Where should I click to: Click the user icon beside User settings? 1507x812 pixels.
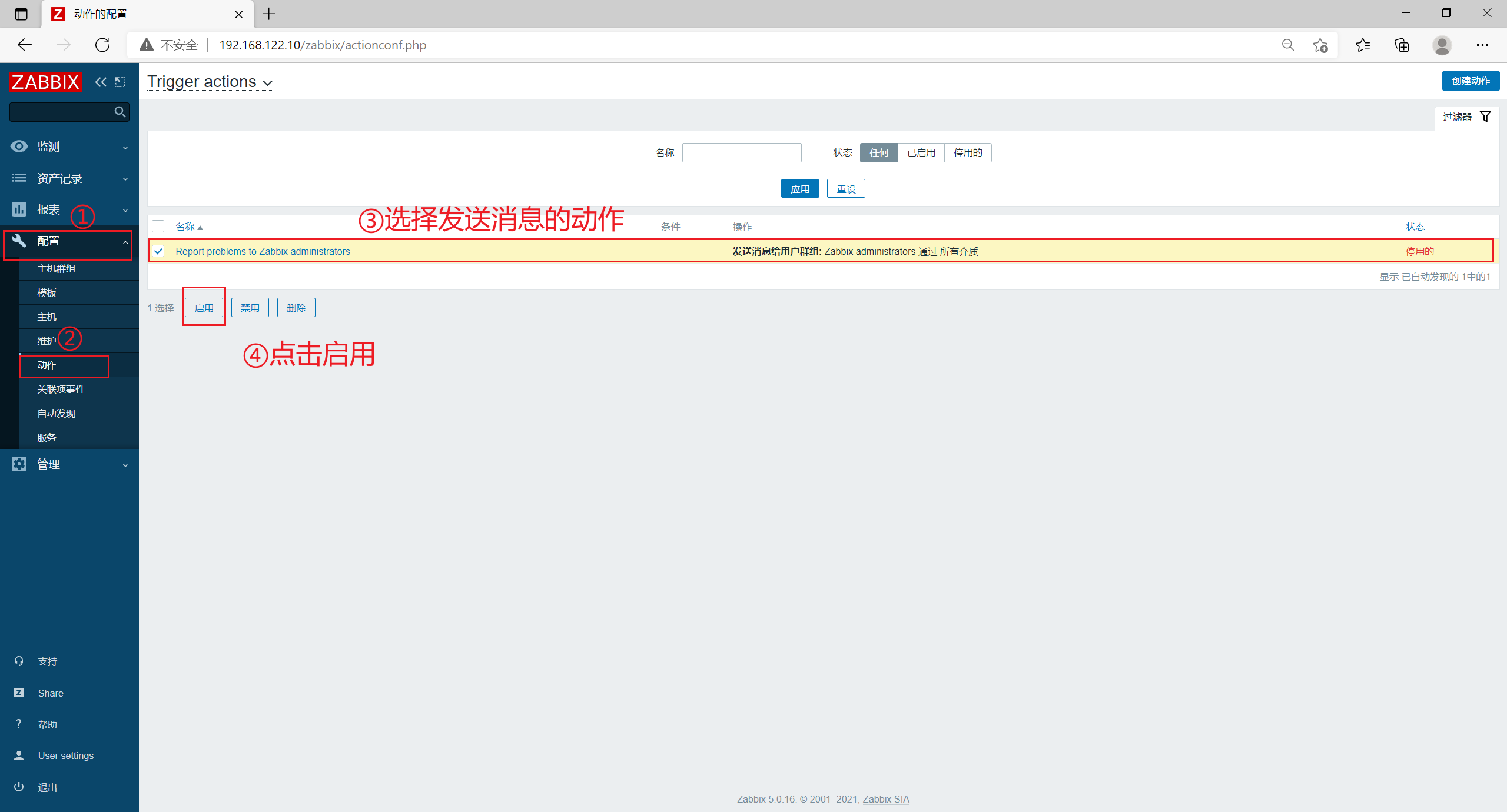coord(19,756)
